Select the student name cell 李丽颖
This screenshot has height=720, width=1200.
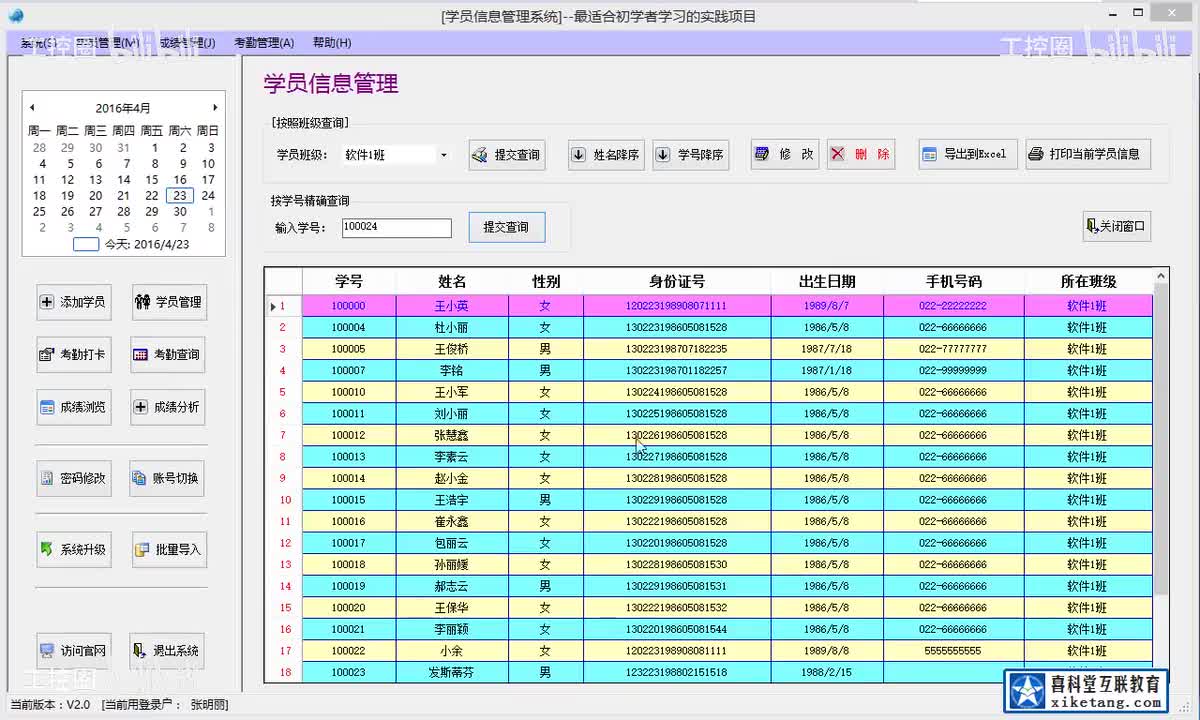(452, 629)
